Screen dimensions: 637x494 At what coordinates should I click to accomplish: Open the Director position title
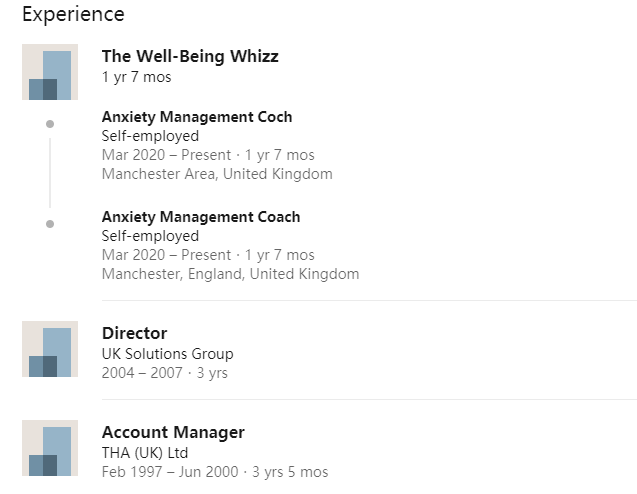click(134, 333)
